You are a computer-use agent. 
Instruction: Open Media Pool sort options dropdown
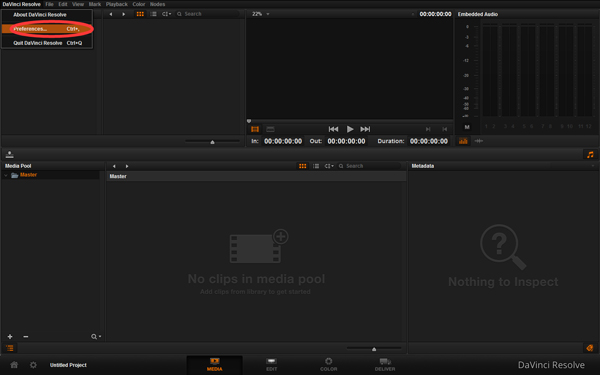[x=329, y=166]
